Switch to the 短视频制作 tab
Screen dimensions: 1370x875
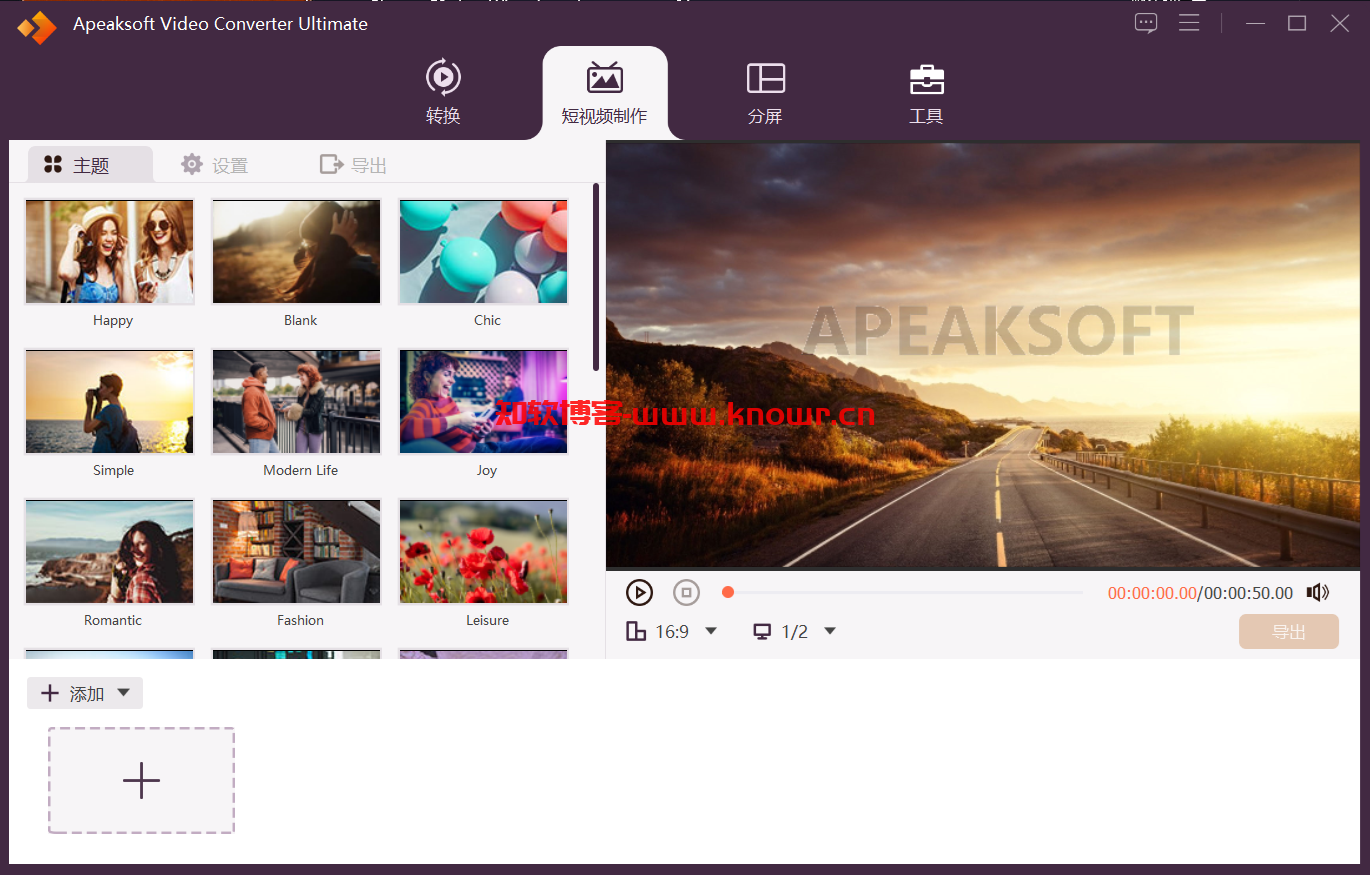click(x=604, y=93)
